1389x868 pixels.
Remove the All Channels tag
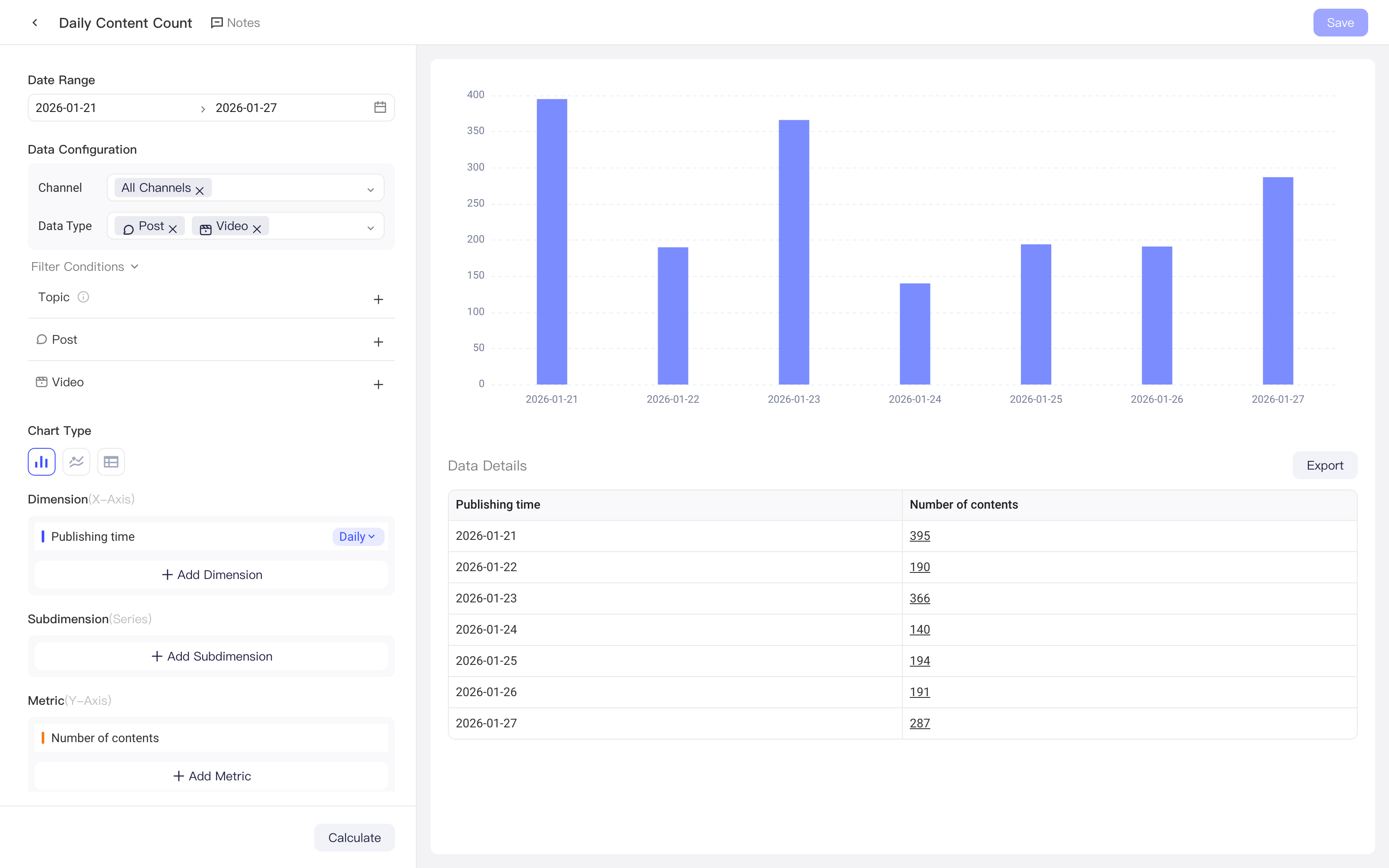(200, 190)
